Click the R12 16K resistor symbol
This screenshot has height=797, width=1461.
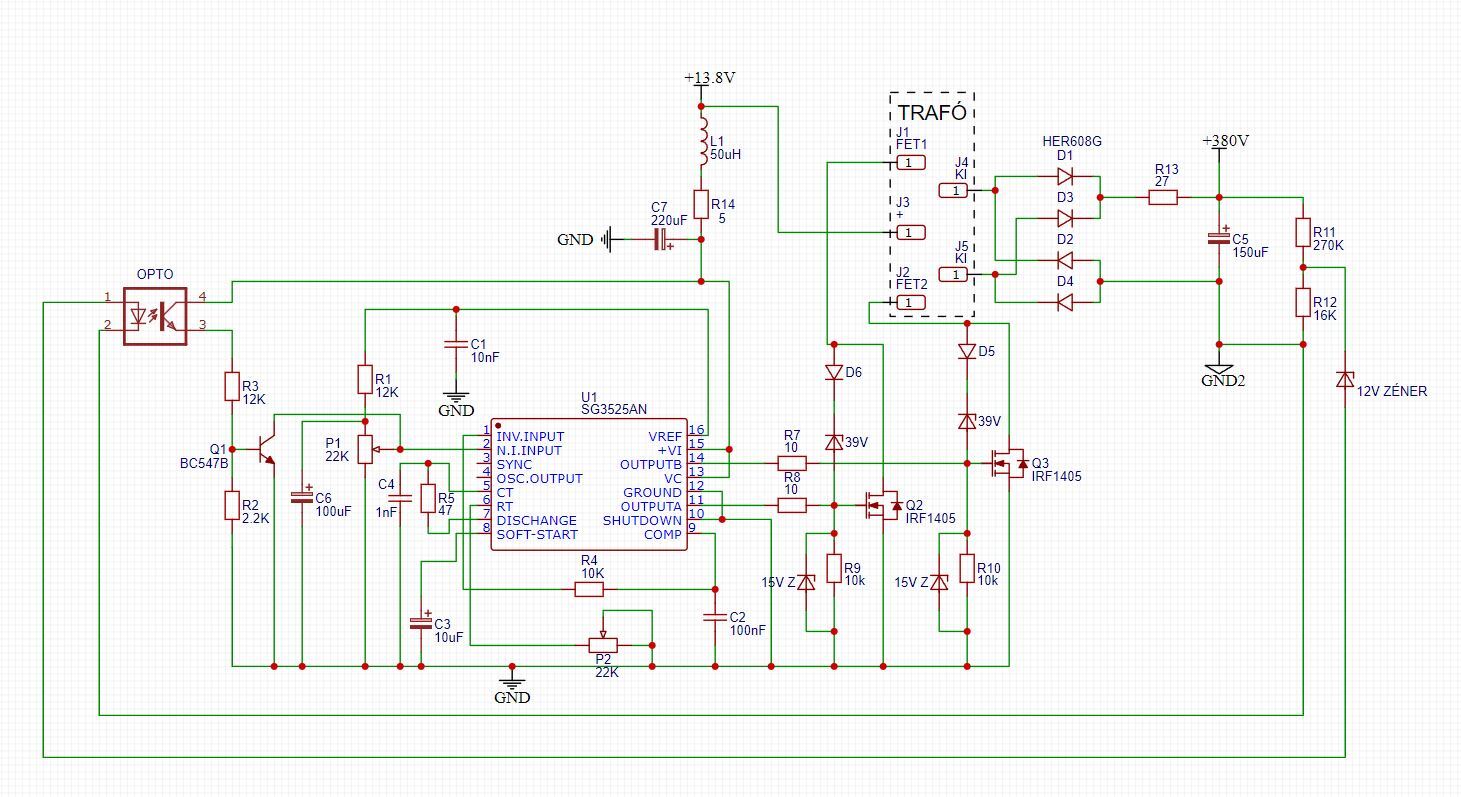(x=1303, y=302)
